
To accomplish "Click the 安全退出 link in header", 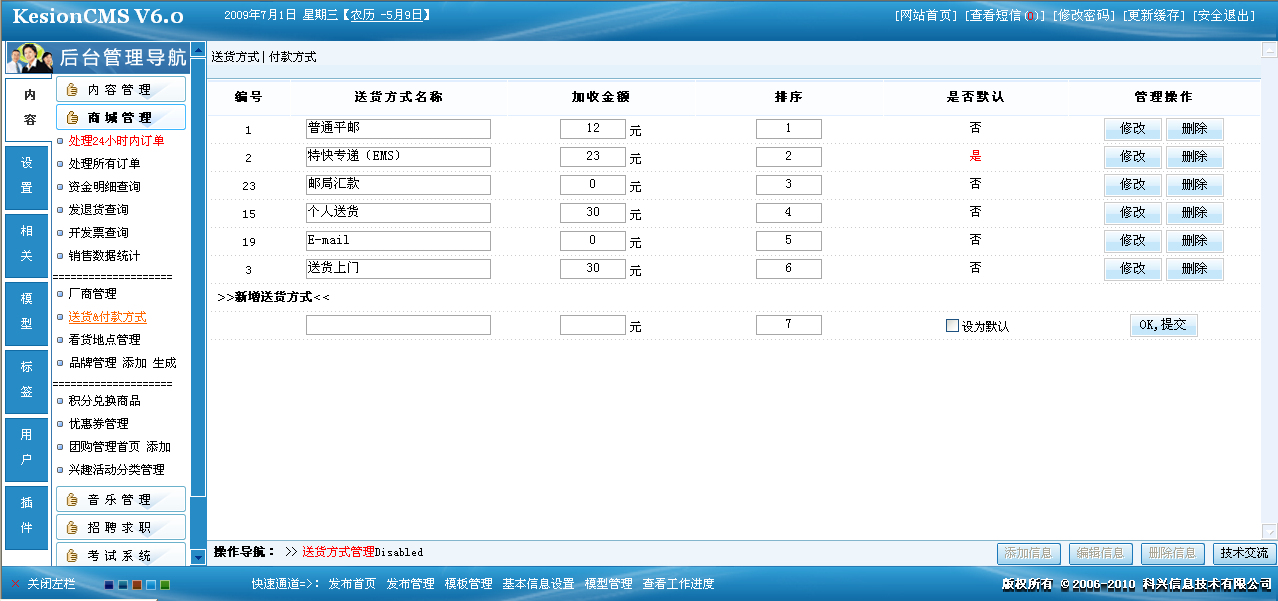I will [1224, 16].
